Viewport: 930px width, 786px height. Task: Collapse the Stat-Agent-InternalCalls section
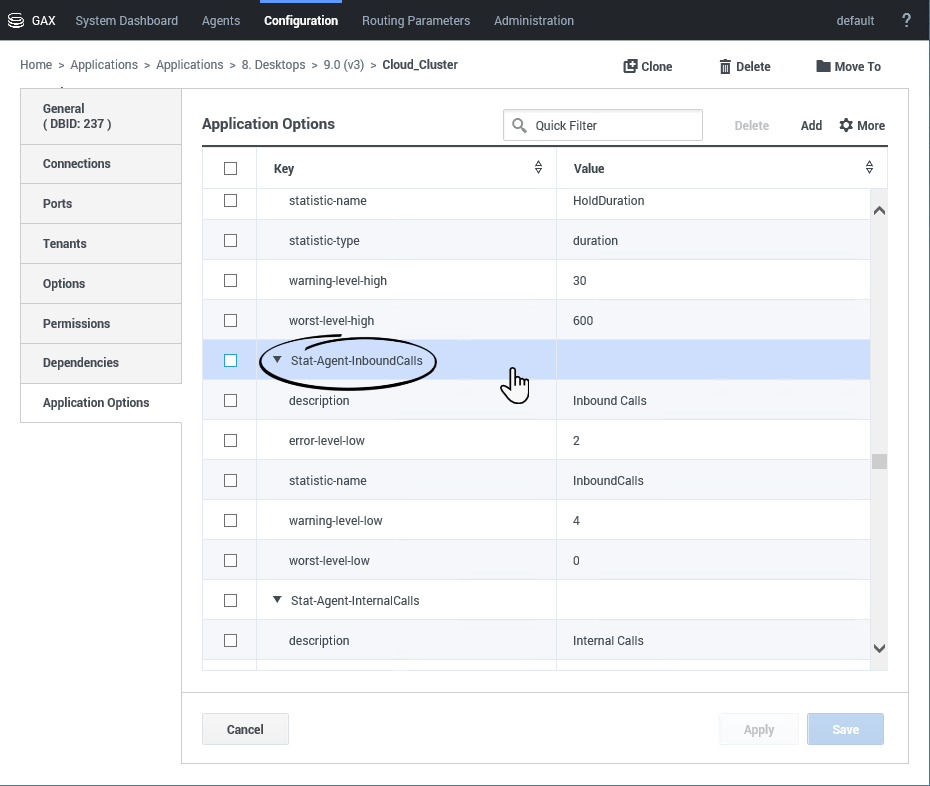[278, 600]
